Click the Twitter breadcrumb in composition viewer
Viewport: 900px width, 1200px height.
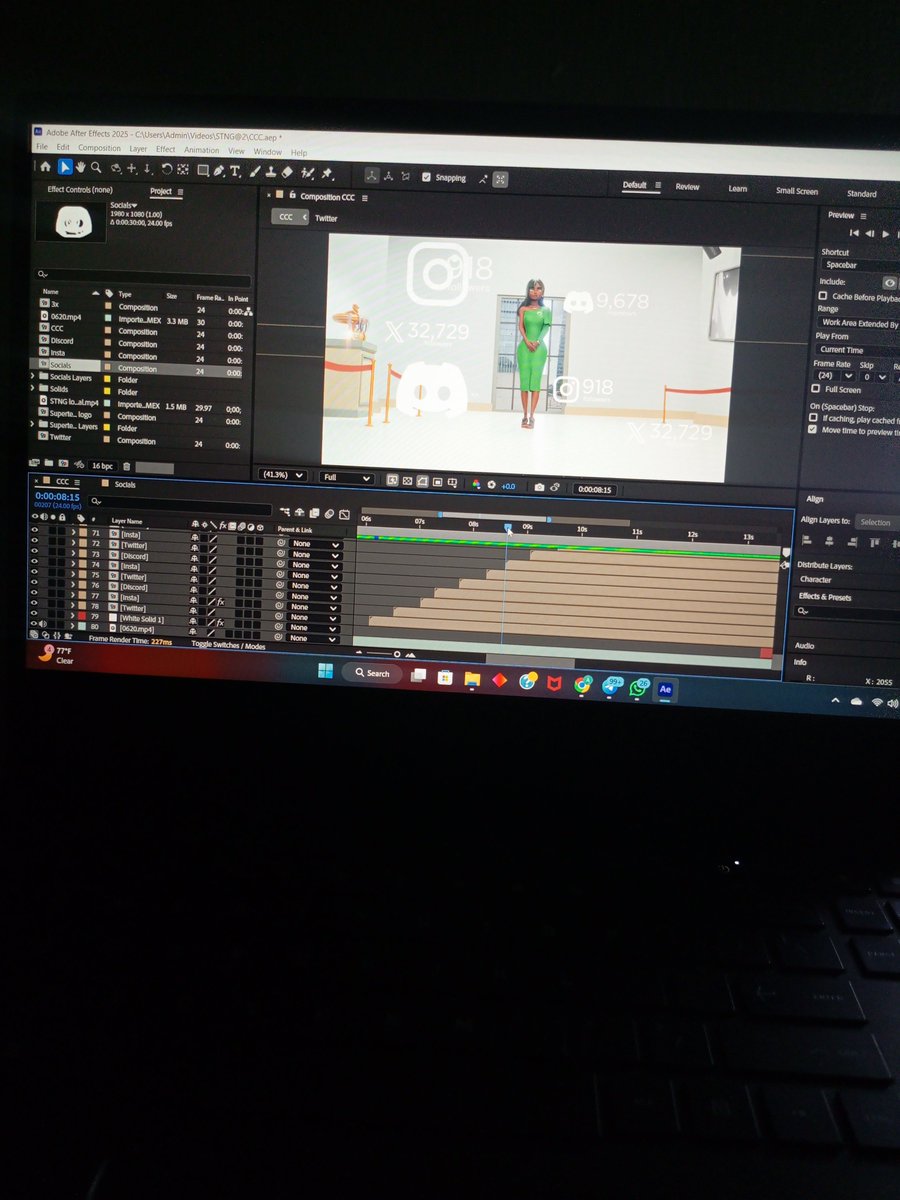[x=326, y=217]
